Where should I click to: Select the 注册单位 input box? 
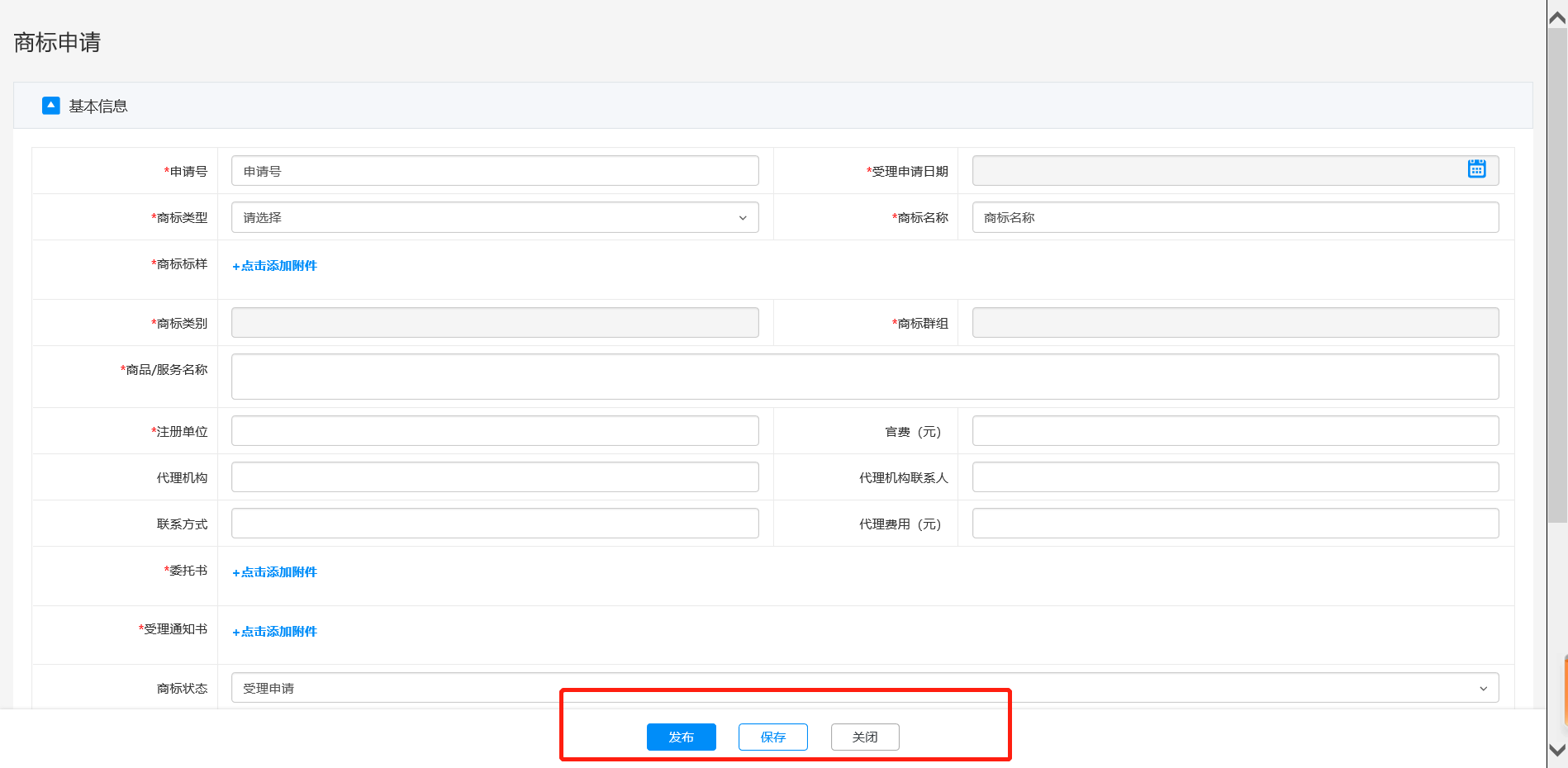[x=494, y=431]
